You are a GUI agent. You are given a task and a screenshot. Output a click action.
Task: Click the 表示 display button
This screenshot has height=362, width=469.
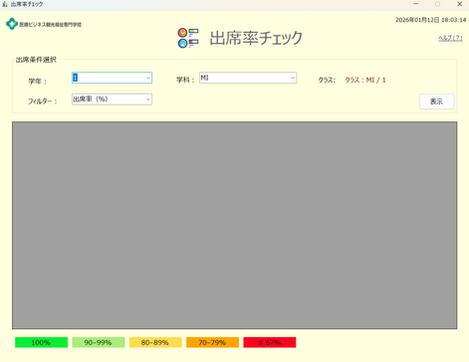(436, 102)
